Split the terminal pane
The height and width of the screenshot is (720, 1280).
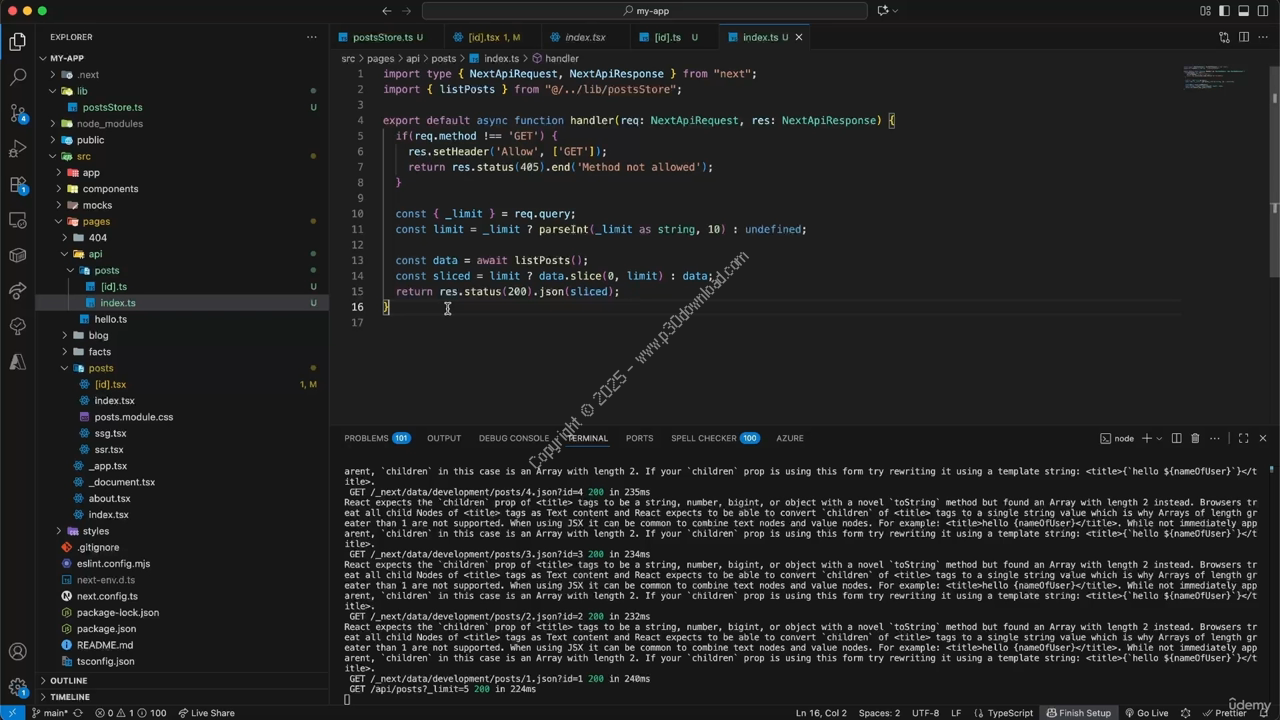[x=1177, y=438]
